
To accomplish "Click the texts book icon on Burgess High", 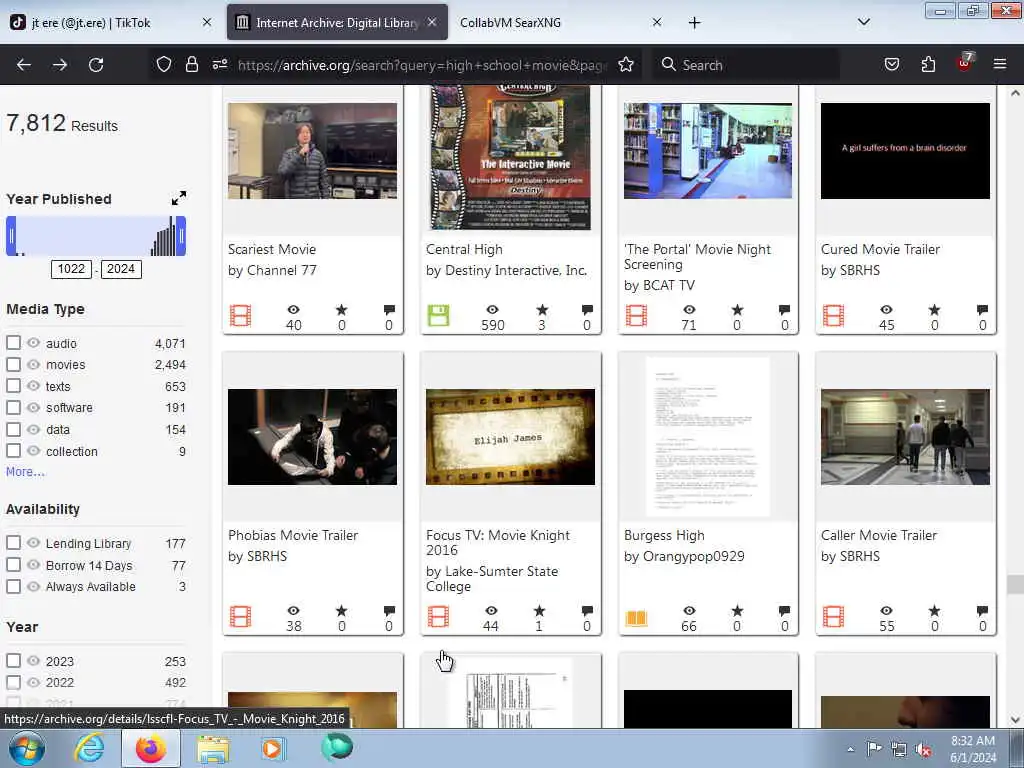I will coord(636,618).
